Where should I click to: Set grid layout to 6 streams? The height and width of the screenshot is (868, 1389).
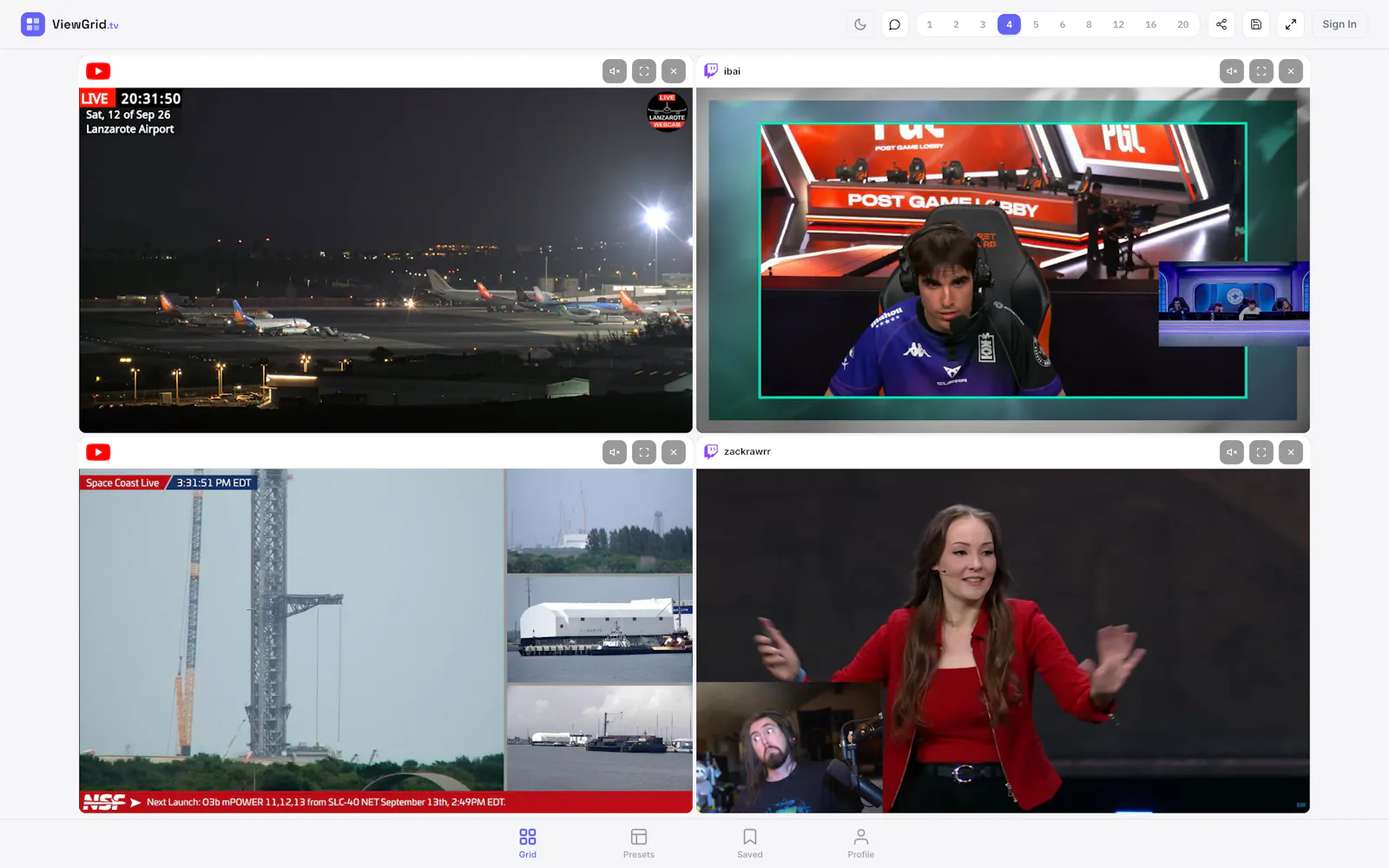pyautogui.click(x=1063, y=24)
